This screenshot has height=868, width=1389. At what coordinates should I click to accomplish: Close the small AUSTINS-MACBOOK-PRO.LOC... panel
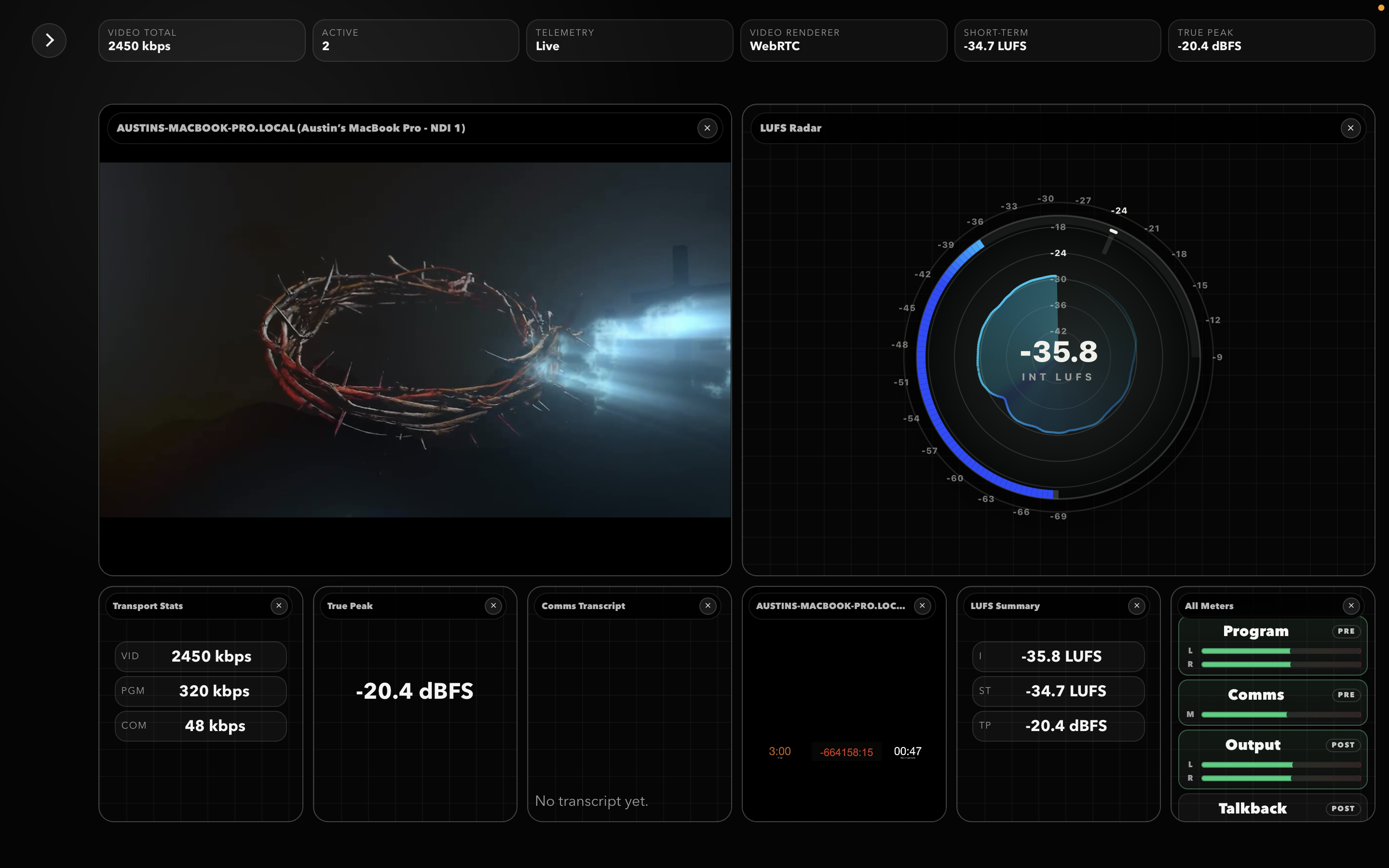tap(922, 606)
